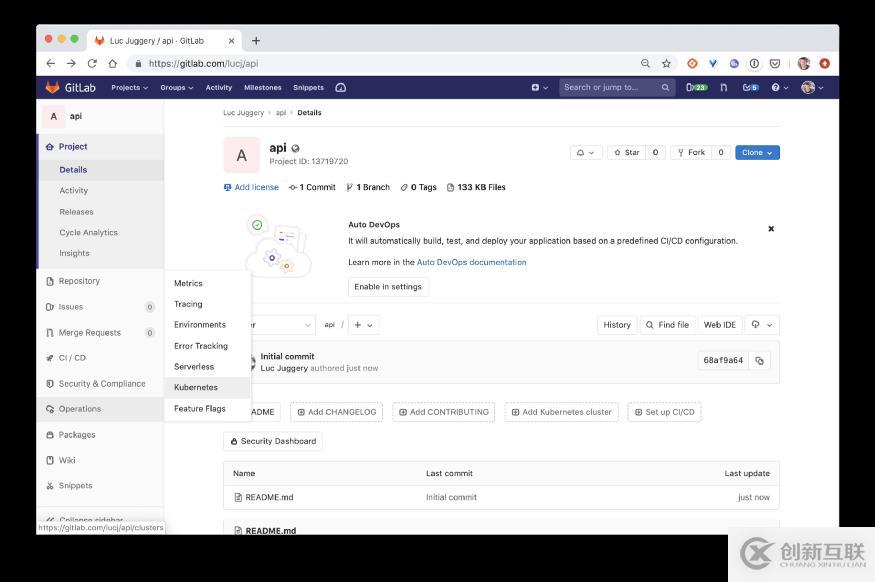Click the search magnifier in the search box
This screenshot has height=582, width=875.
[x=665, y=88]
